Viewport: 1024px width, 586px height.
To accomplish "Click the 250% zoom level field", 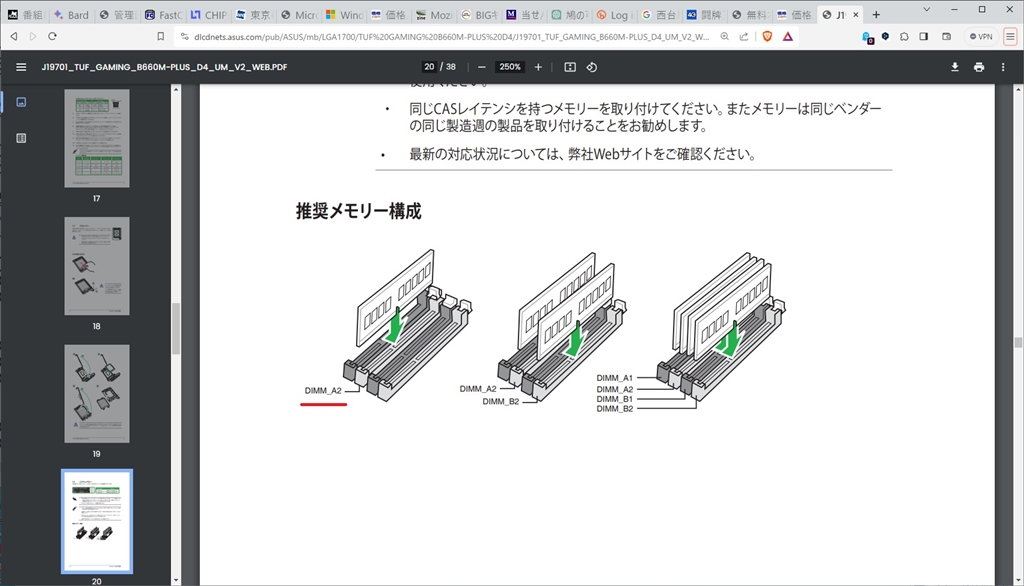I will click(509, 67).
